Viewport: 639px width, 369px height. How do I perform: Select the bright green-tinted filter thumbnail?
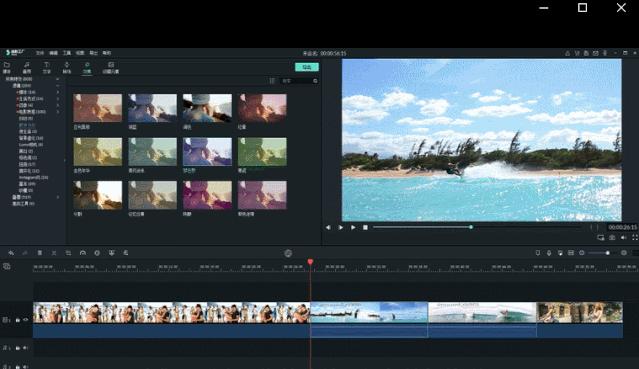262,152
